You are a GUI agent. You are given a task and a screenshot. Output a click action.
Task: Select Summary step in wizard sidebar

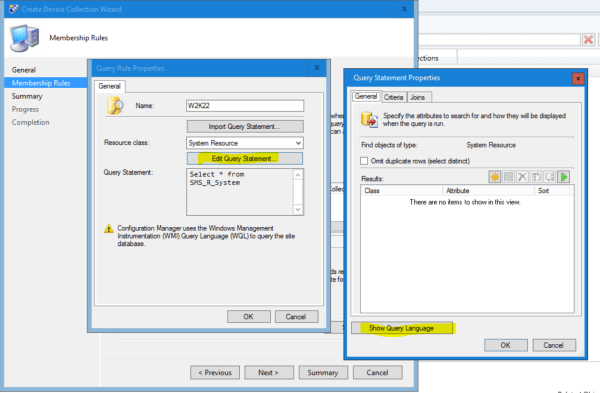tap(27, 96)
